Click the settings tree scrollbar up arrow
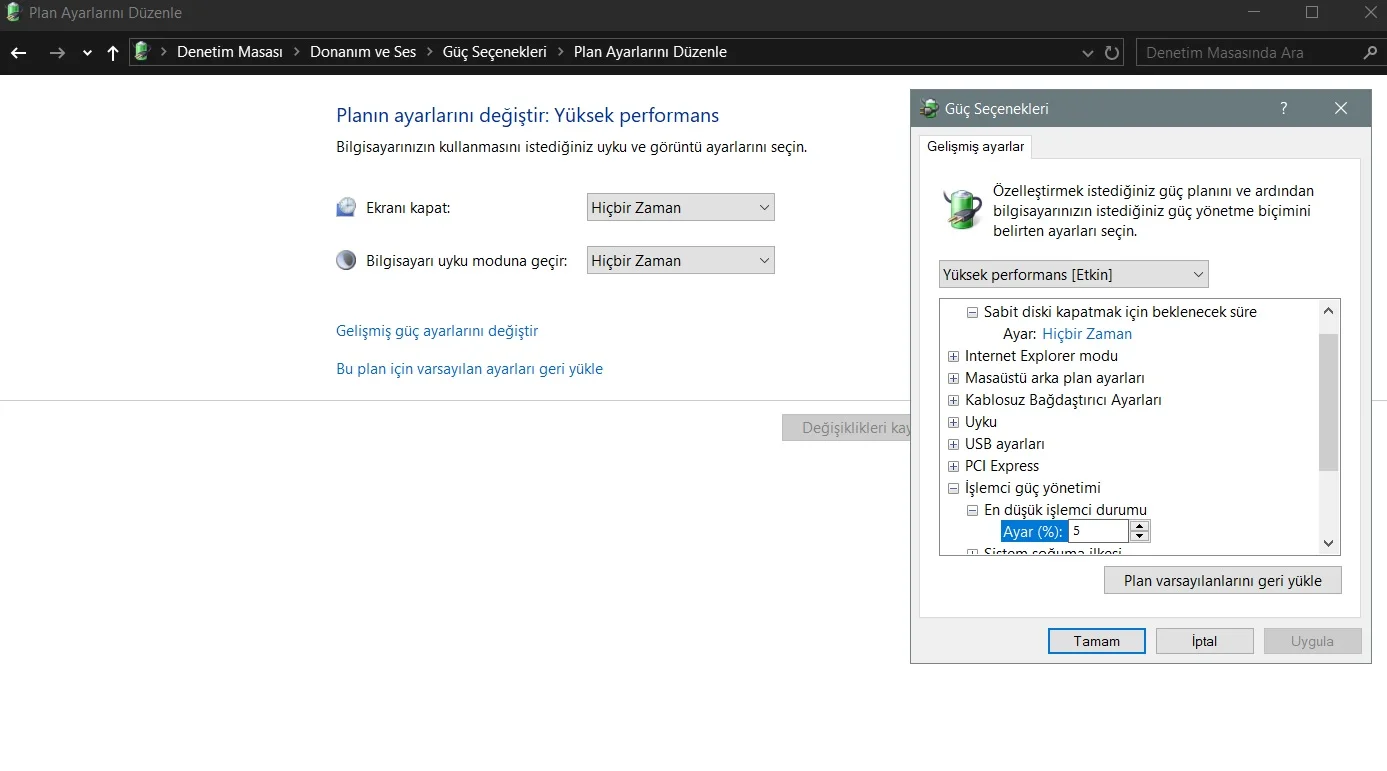Image resolution: width=1387 pixels, height=771 pixels. point(1328,311)
